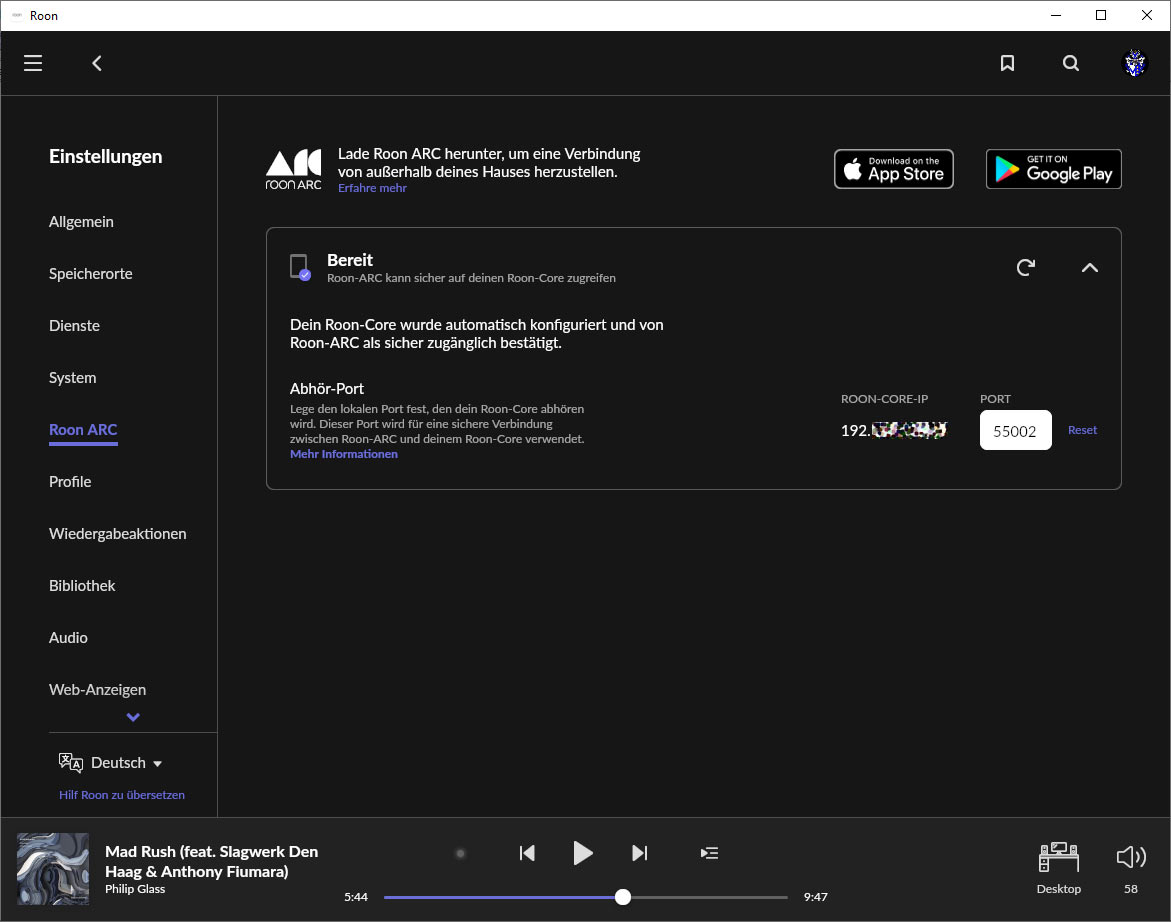Click the Abhör-Port heading

click(x=327, y=389)
